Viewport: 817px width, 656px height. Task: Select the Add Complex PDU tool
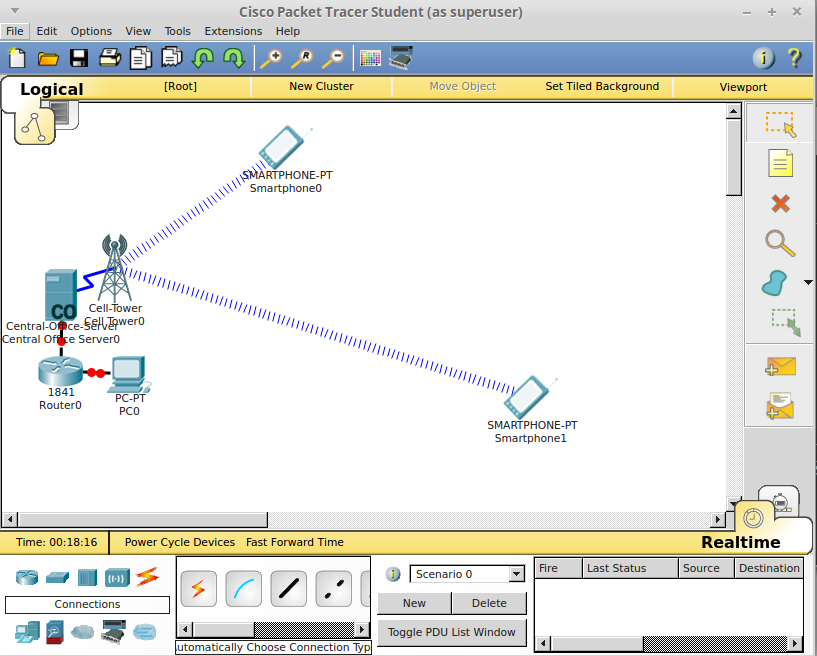tap(780, 406)
